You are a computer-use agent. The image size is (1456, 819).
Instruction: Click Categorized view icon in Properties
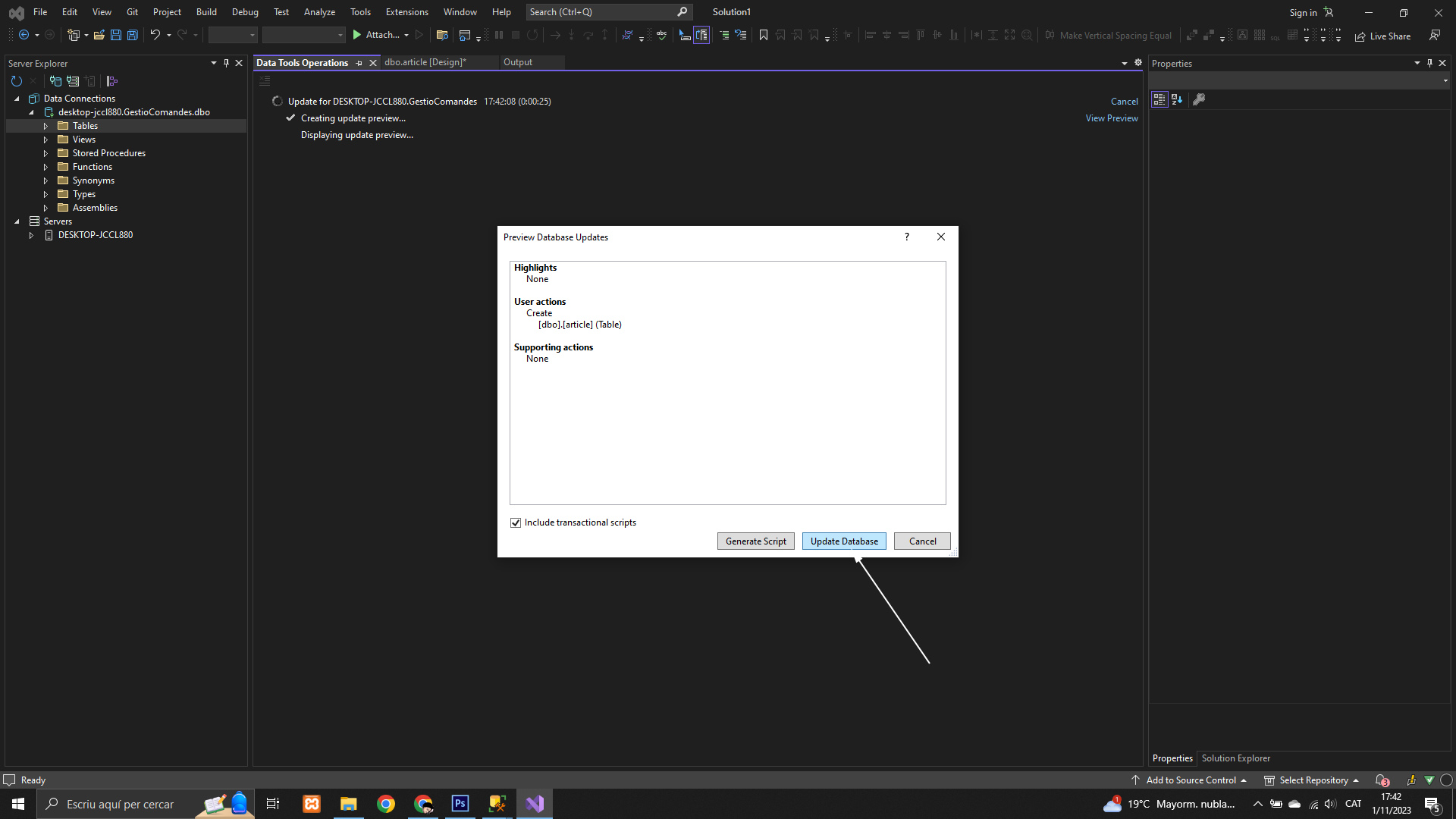pos(1159,99)
